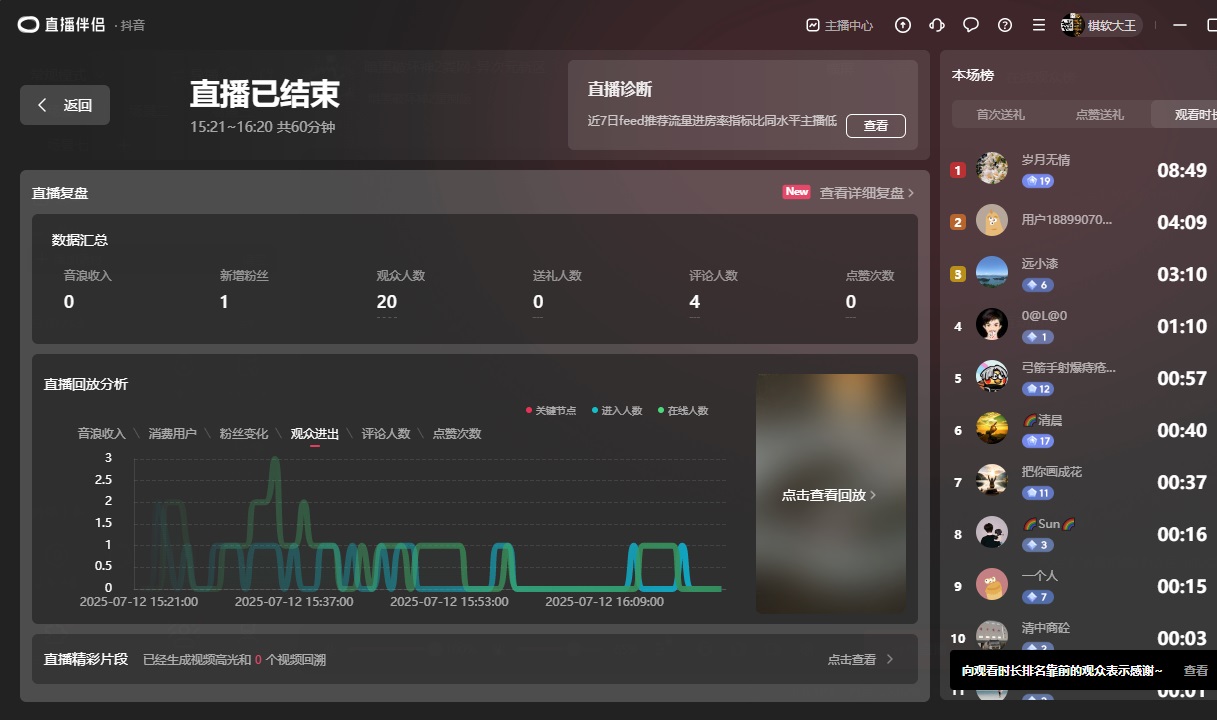
Task: Toggle 进入人数 legend on chart
Action: click(x=617, y=411)
